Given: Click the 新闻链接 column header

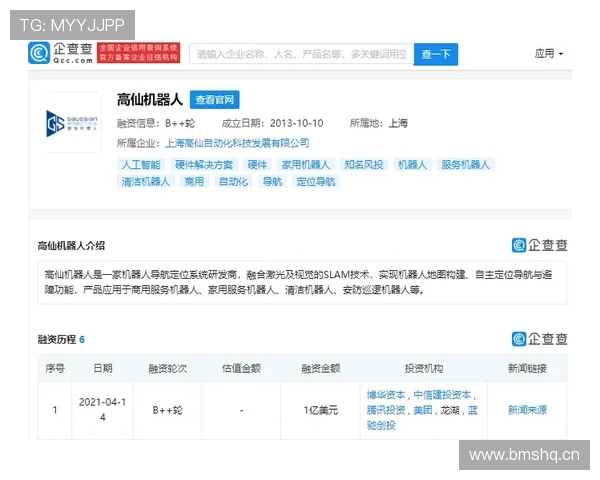Looking at the screenshot, I should 527,369.
